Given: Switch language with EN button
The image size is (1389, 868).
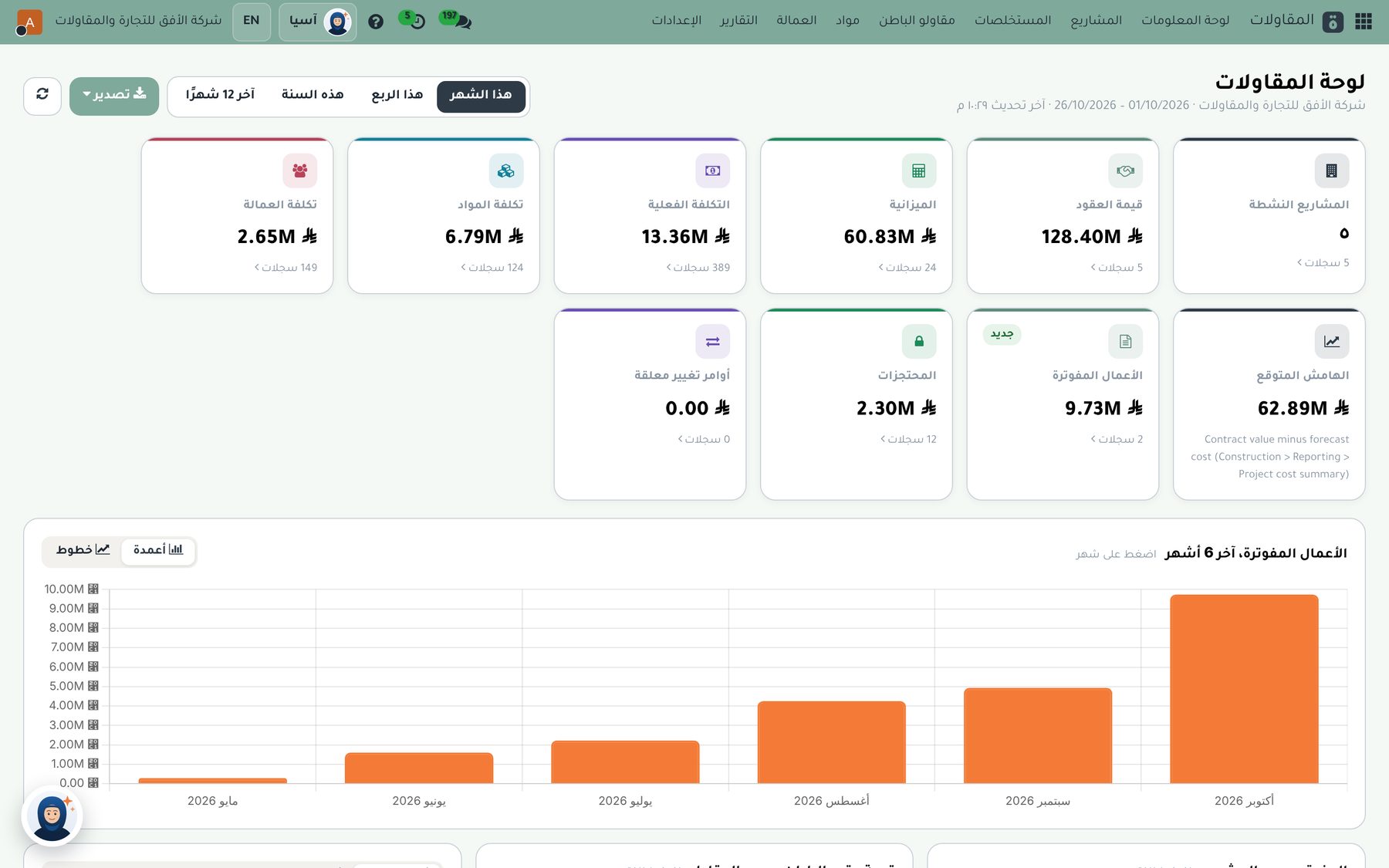Looking at the screenshot, I should (252, 22).
